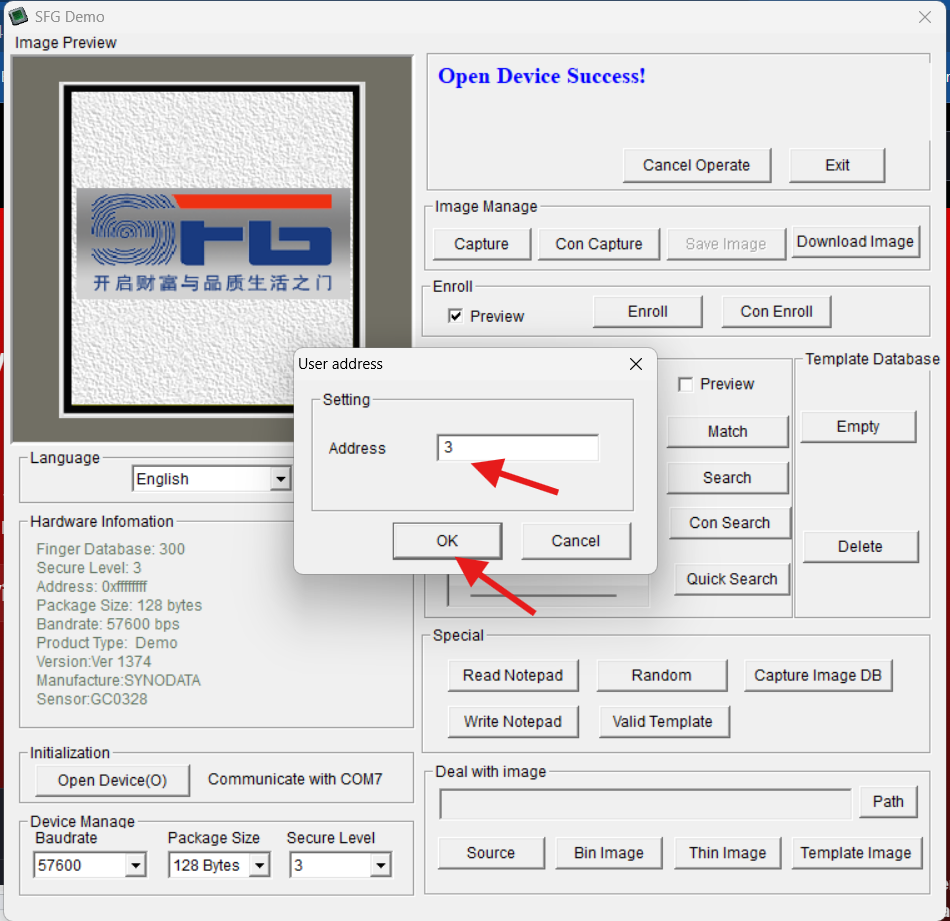This screenshot has height=921, width=950.
Task: Exit the SFG Demo application
Action: pos(837,165)
